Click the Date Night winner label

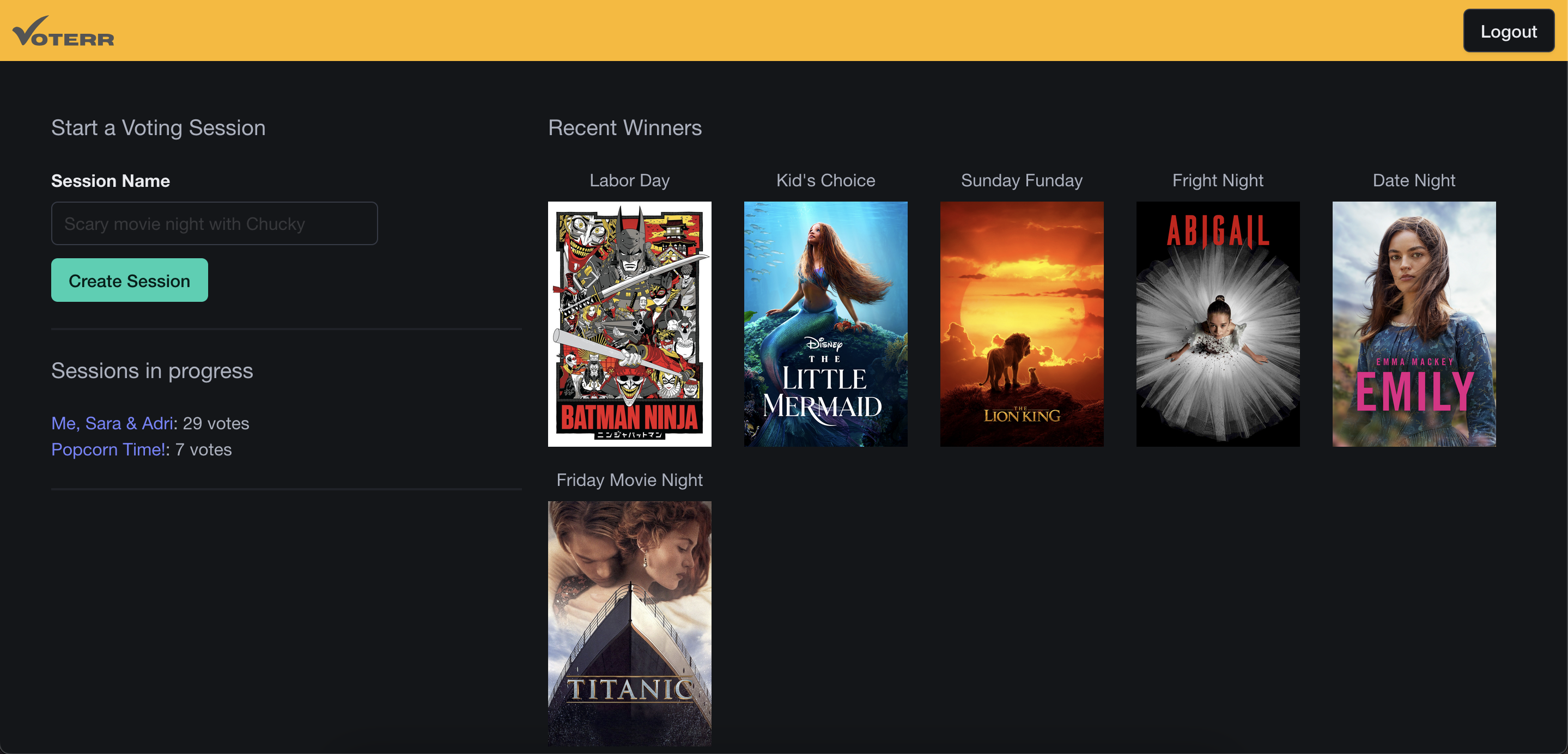coord(1413,180)
